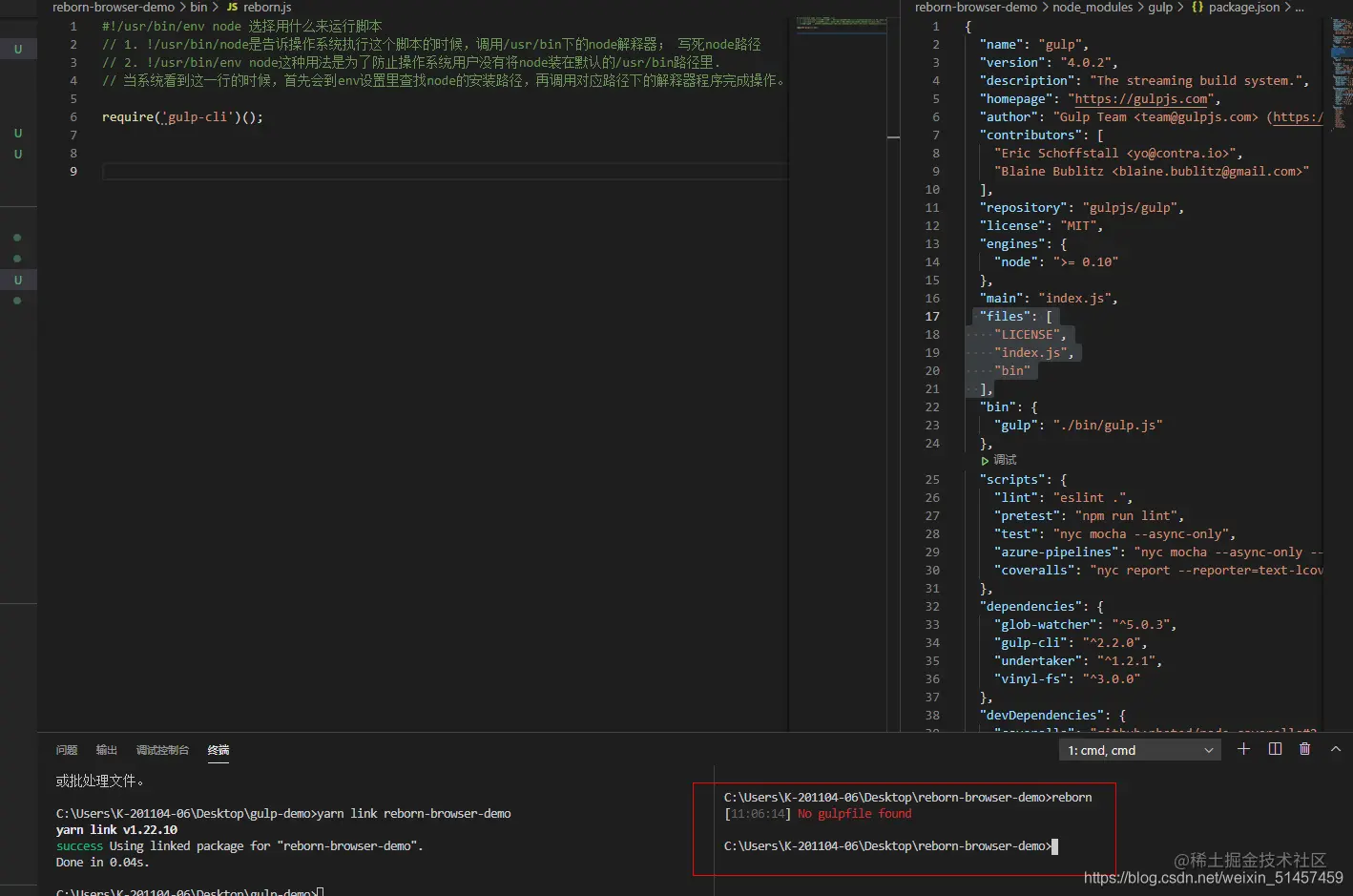Click the "license": "MIT" line
Viewport: 1353px width, 896px height.
click(1041, 225)
